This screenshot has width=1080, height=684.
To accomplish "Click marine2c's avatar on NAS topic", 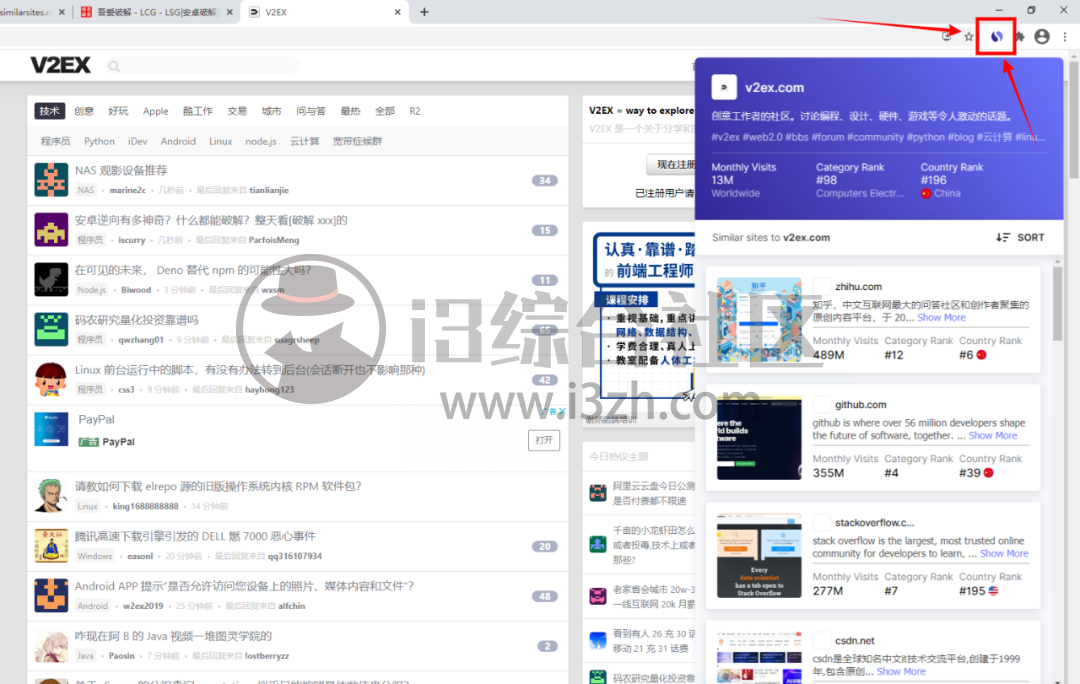I will click(x=51, y=180).
